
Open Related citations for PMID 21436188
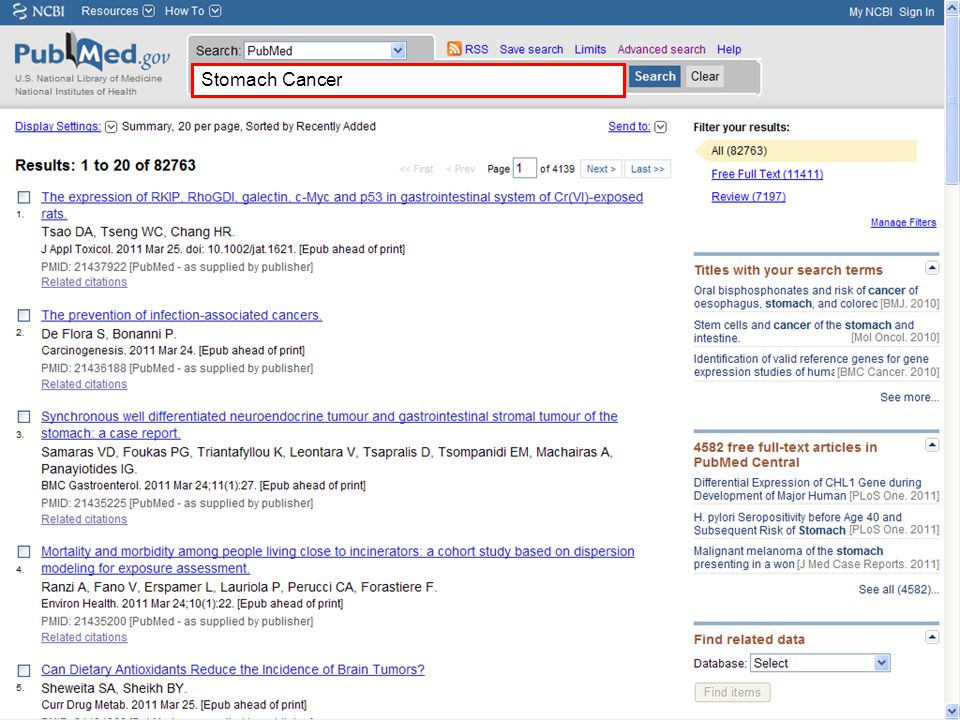click(84, 384)
